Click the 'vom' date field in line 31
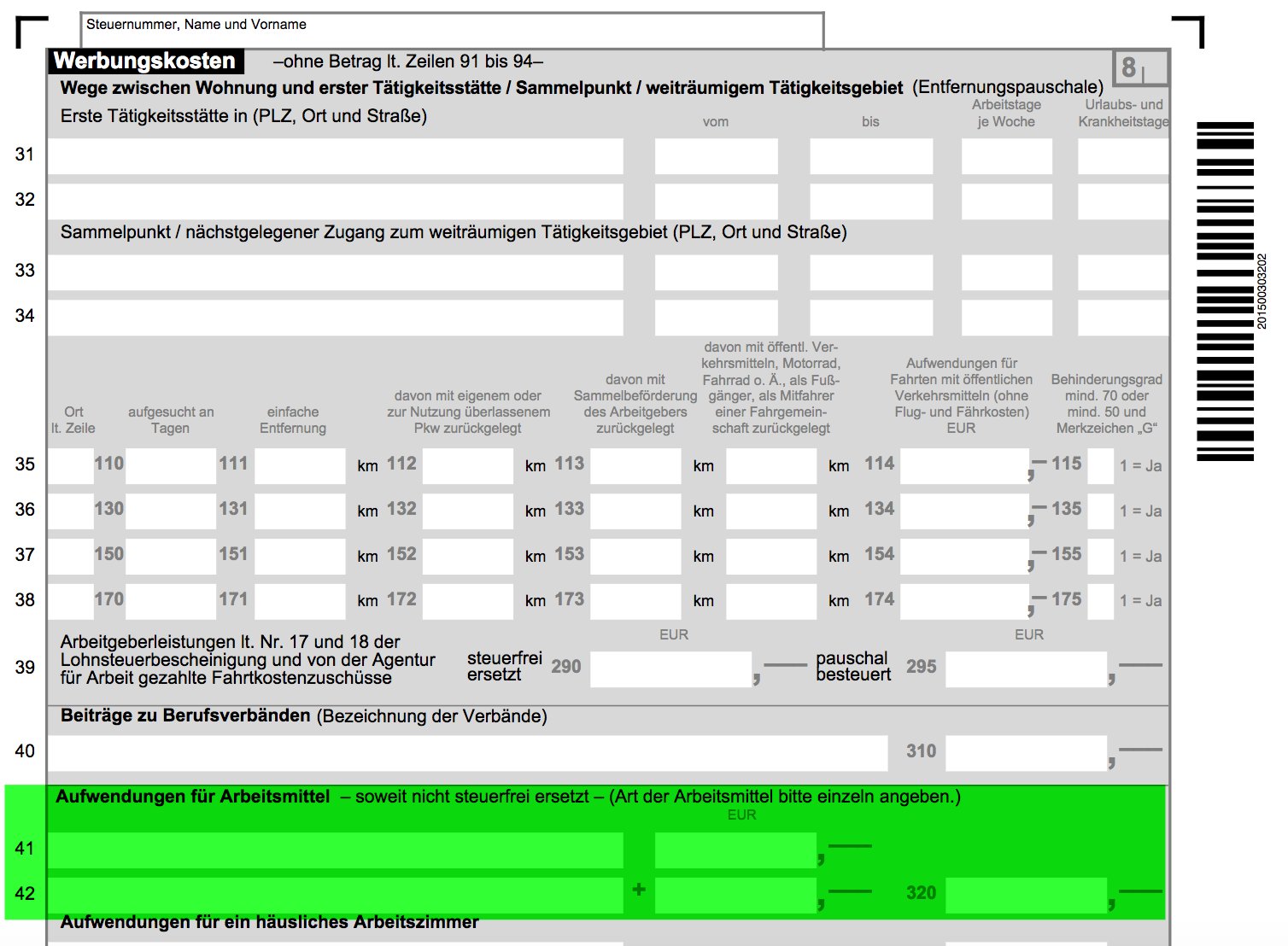The height and width of the screenshot is (946, 1288). 717,156
